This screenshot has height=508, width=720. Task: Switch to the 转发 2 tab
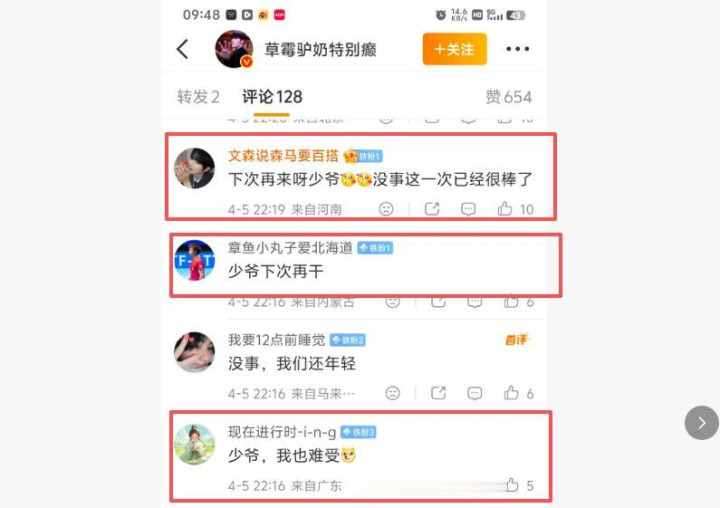[x=198, y=97]
